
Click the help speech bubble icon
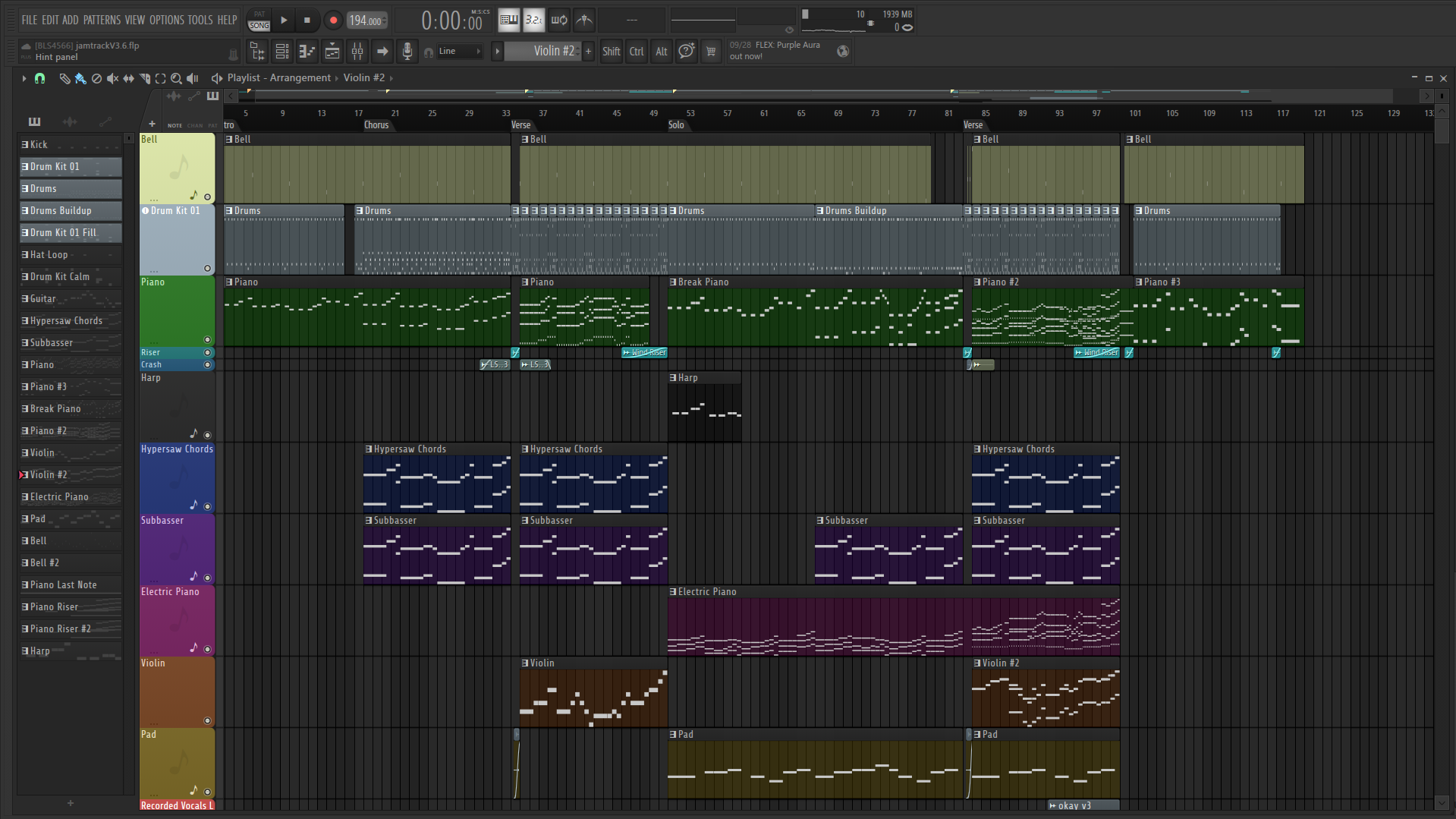(687, 51)
